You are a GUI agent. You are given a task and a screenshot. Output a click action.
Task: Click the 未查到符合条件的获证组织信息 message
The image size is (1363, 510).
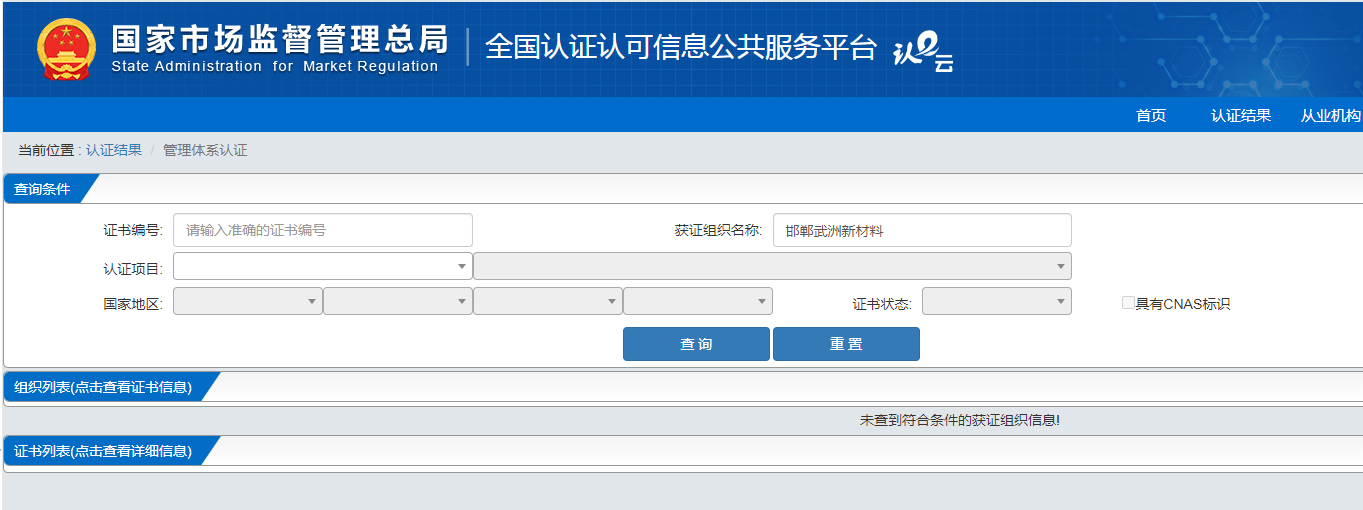960,420
